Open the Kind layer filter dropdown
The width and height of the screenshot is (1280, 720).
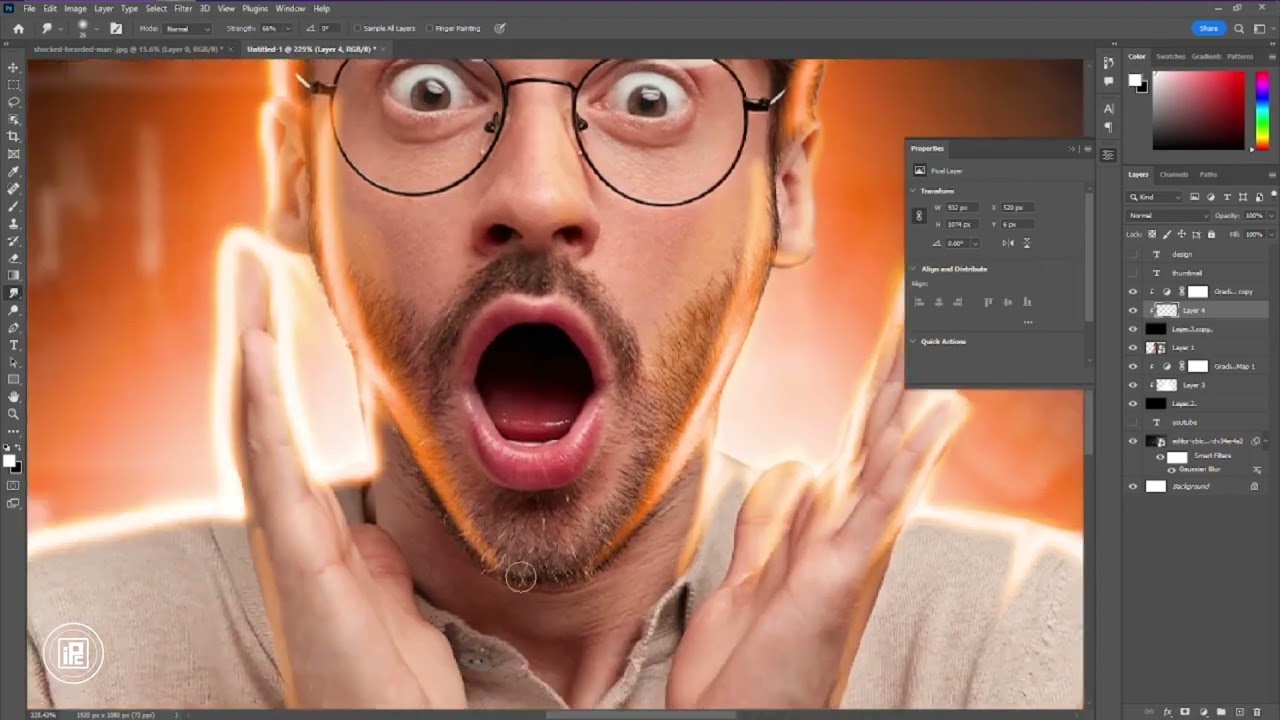tap(1155, 197)
